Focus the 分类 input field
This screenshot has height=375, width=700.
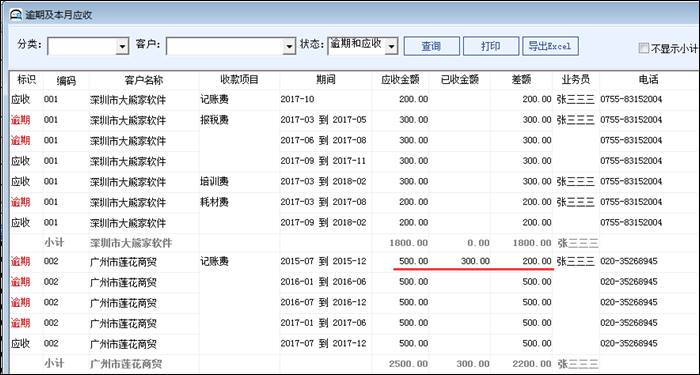82,46
